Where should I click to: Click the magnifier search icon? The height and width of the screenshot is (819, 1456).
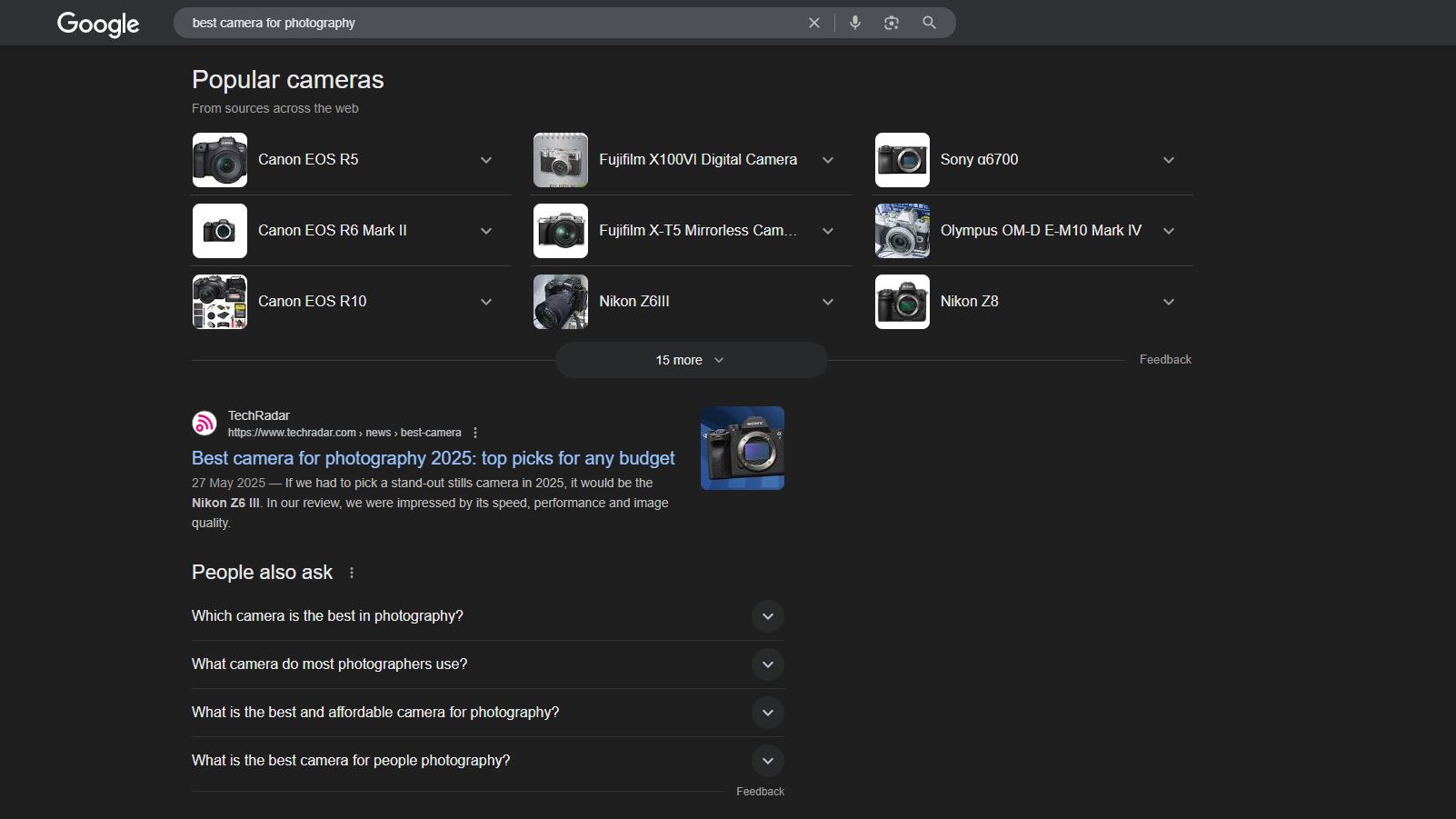[x=929, y=23]
